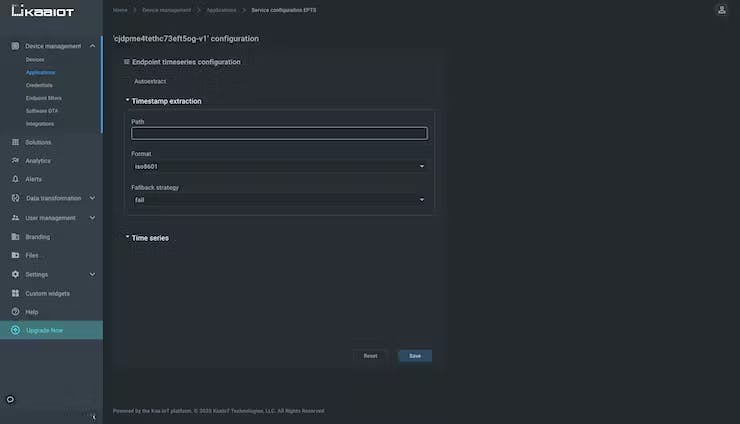Click the Reset button
740x424 pixels.
[370, 356]
